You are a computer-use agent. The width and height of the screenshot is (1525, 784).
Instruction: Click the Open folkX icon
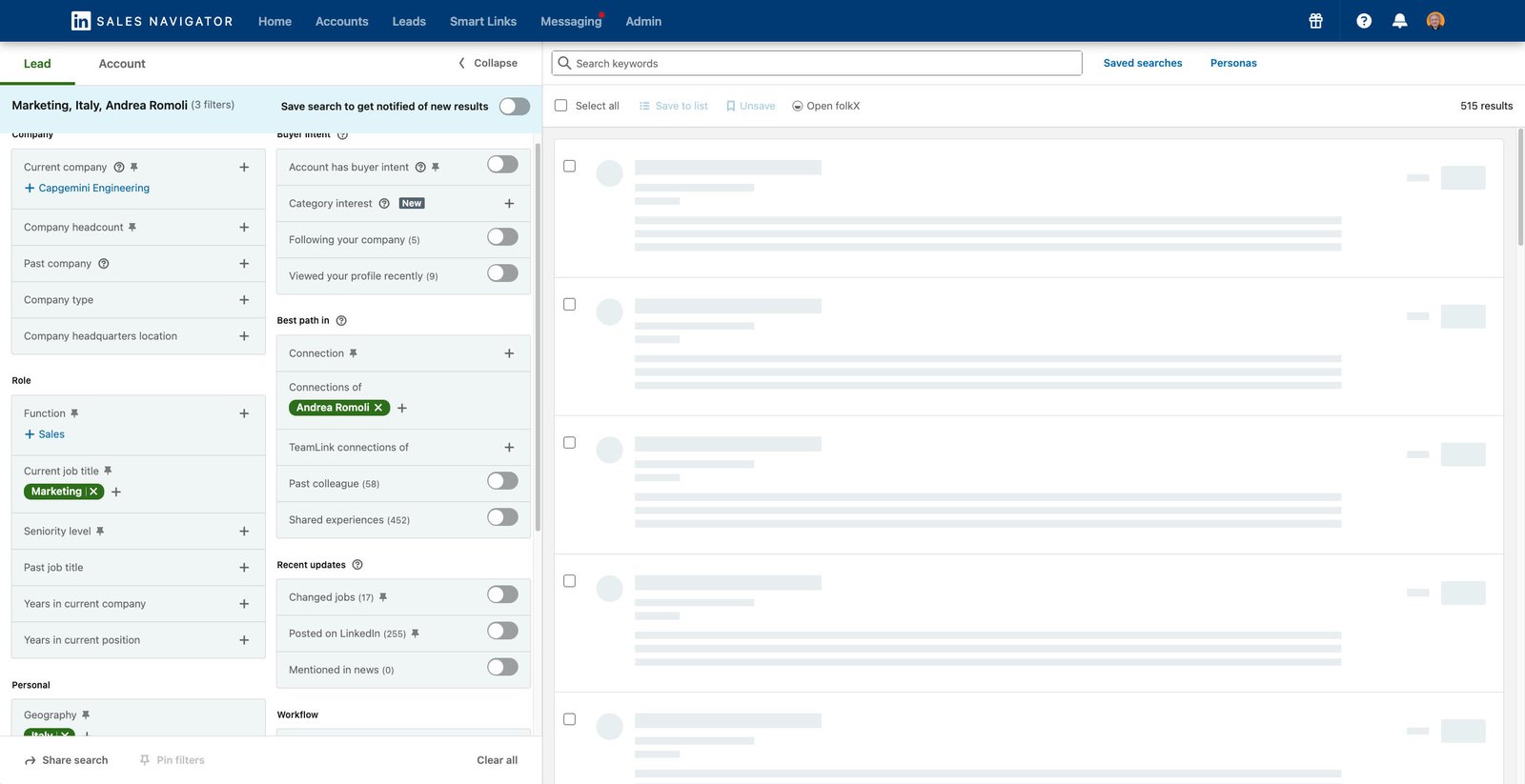798,106
